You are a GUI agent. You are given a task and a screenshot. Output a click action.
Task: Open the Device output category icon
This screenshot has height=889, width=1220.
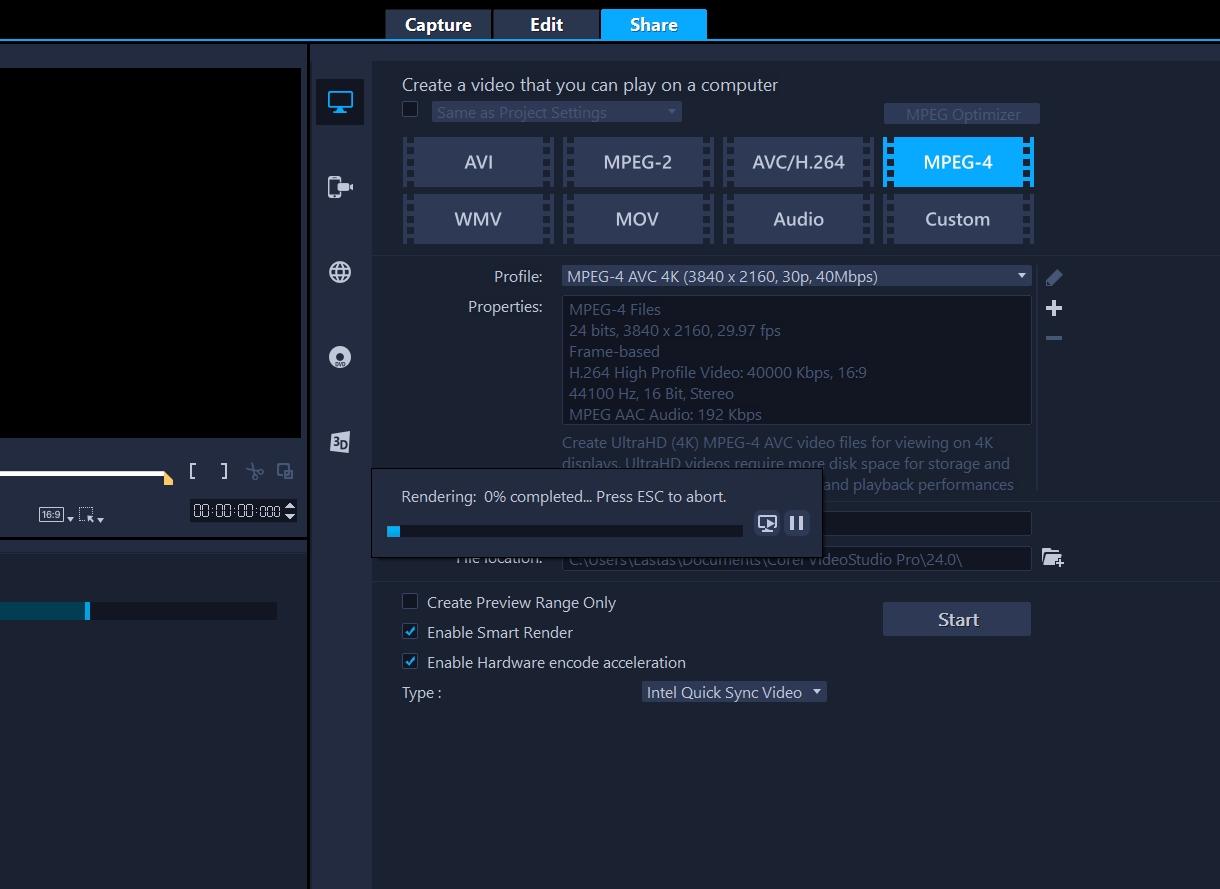coord(340,187)
